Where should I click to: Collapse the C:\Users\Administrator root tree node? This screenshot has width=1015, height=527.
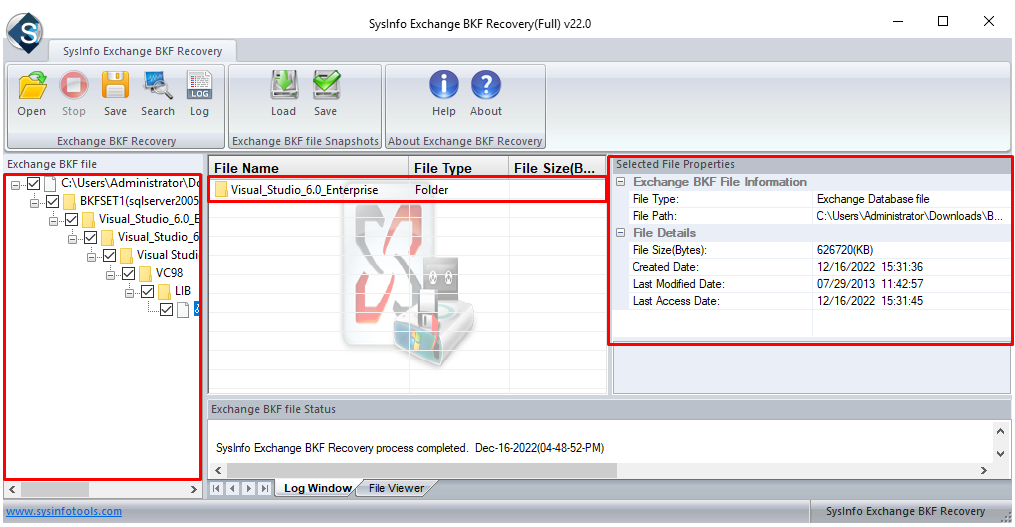[x=16, y=185]
